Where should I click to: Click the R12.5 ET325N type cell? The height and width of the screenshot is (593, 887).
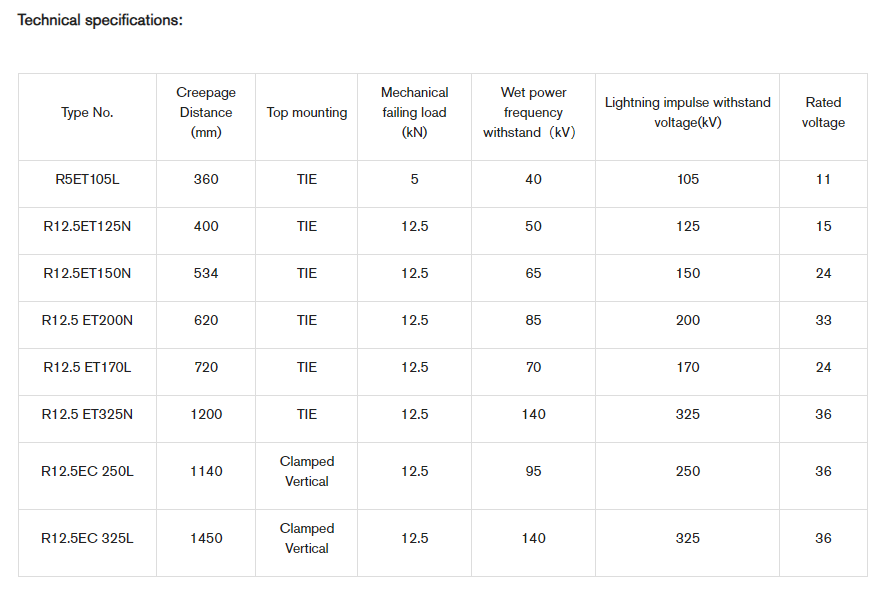pos(87,414)
